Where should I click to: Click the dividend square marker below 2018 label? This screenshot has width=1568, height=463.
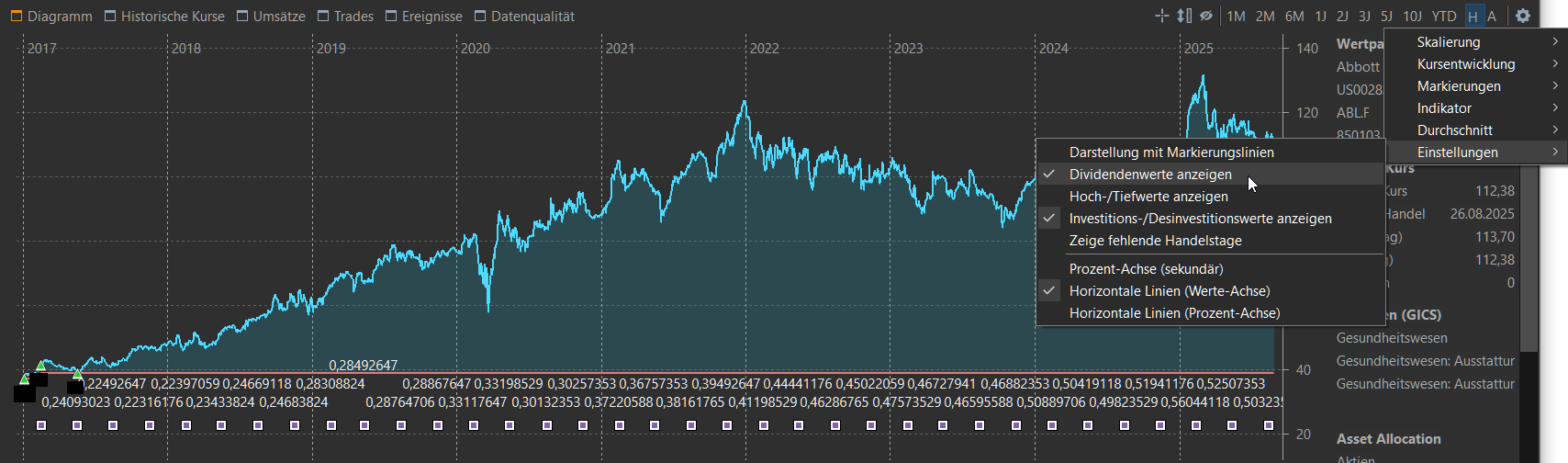click(186, 425)
